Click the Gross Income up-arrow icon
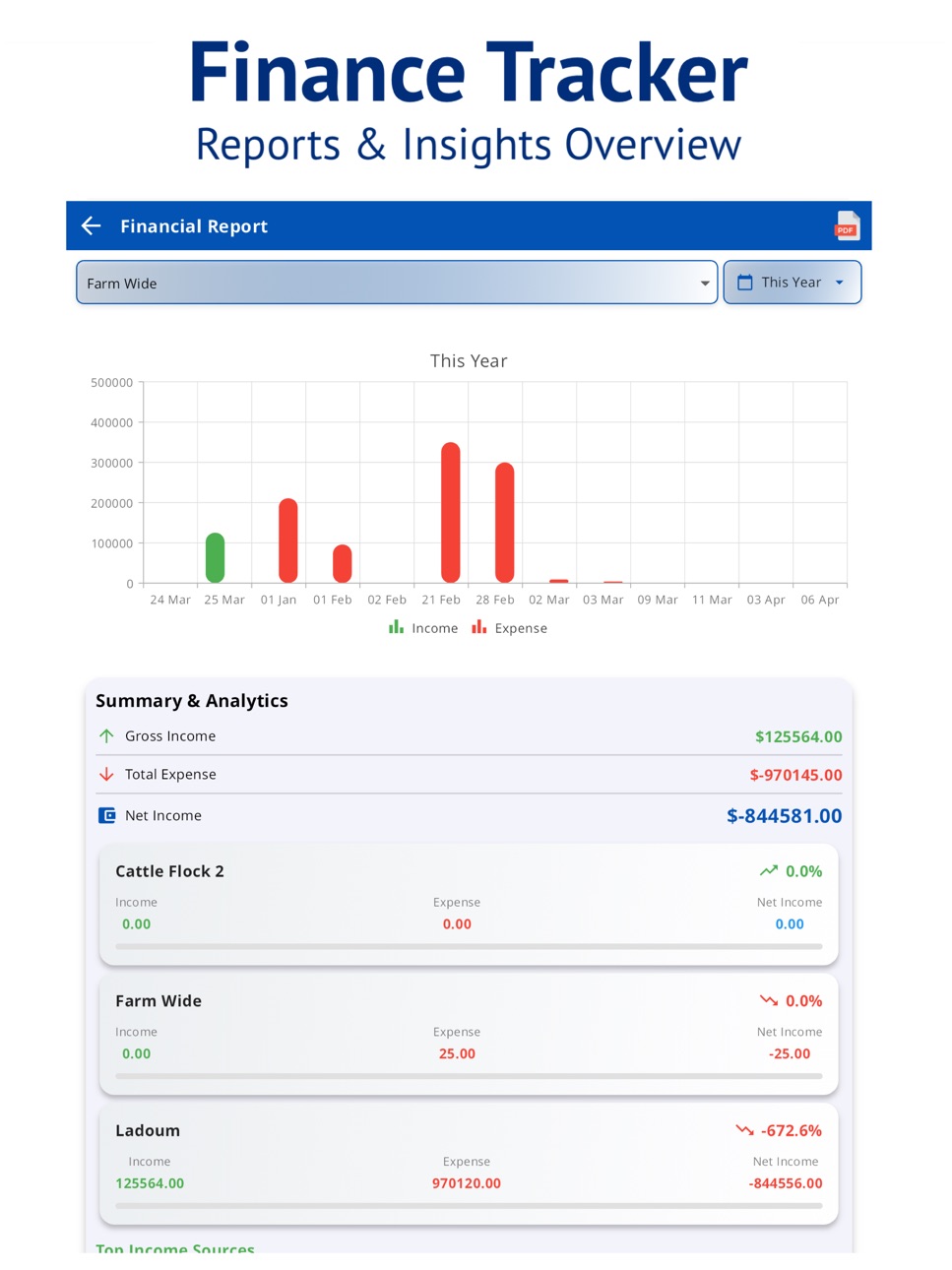The width and height of the screenshot is (952, 1270). tap(106, 735)
